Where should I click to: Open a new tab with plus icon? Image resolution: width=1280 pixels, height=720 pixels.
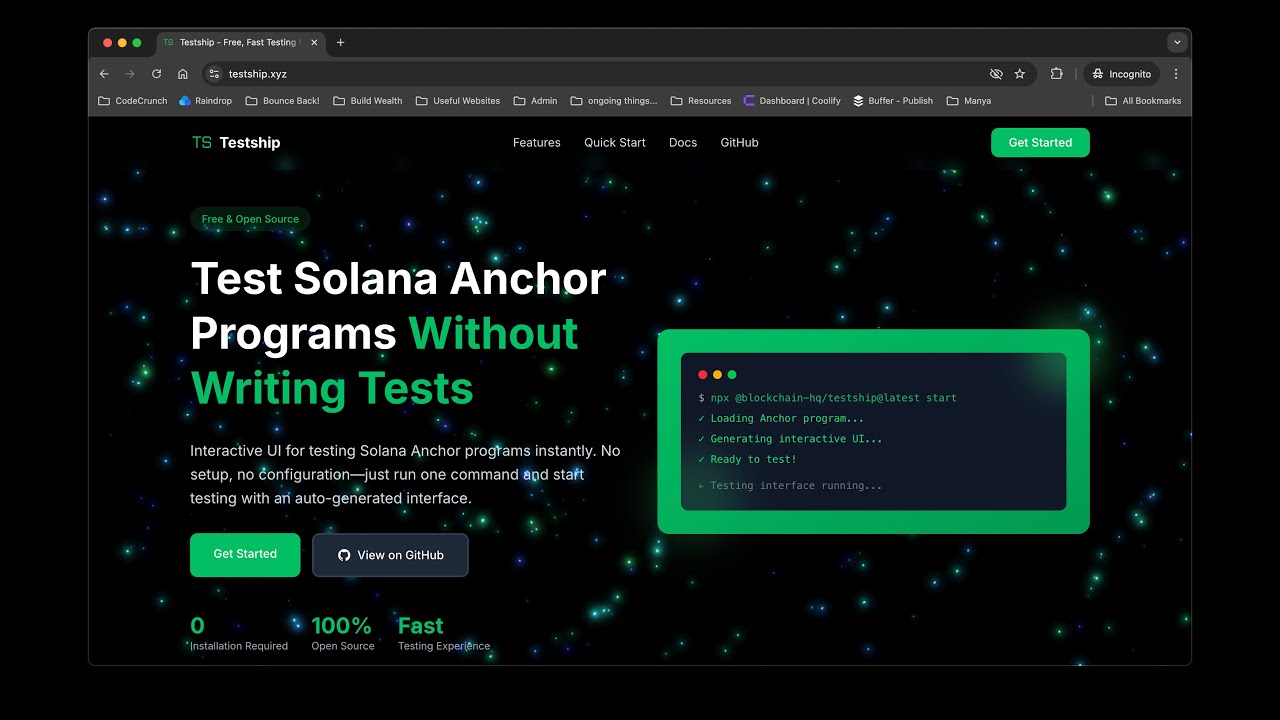(x=341, y=43)
